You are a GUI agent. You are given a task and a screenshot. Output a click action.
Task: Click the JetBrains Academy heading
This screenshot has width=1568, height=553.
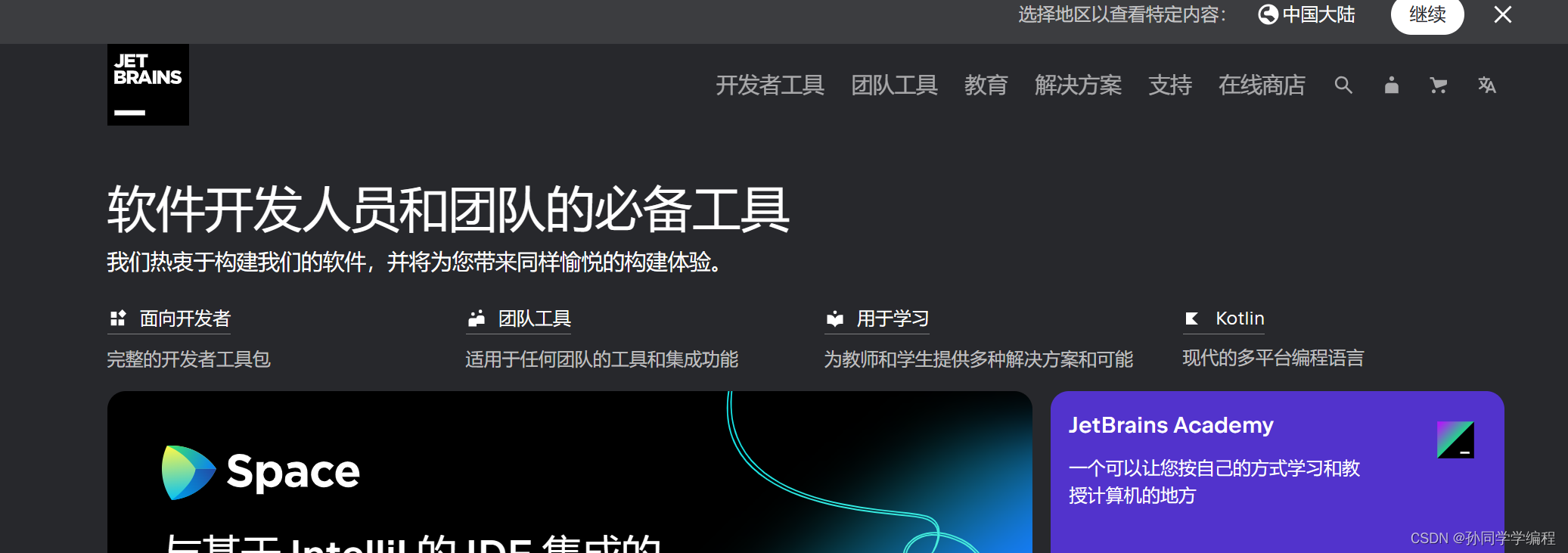[x=1171, y=425]
